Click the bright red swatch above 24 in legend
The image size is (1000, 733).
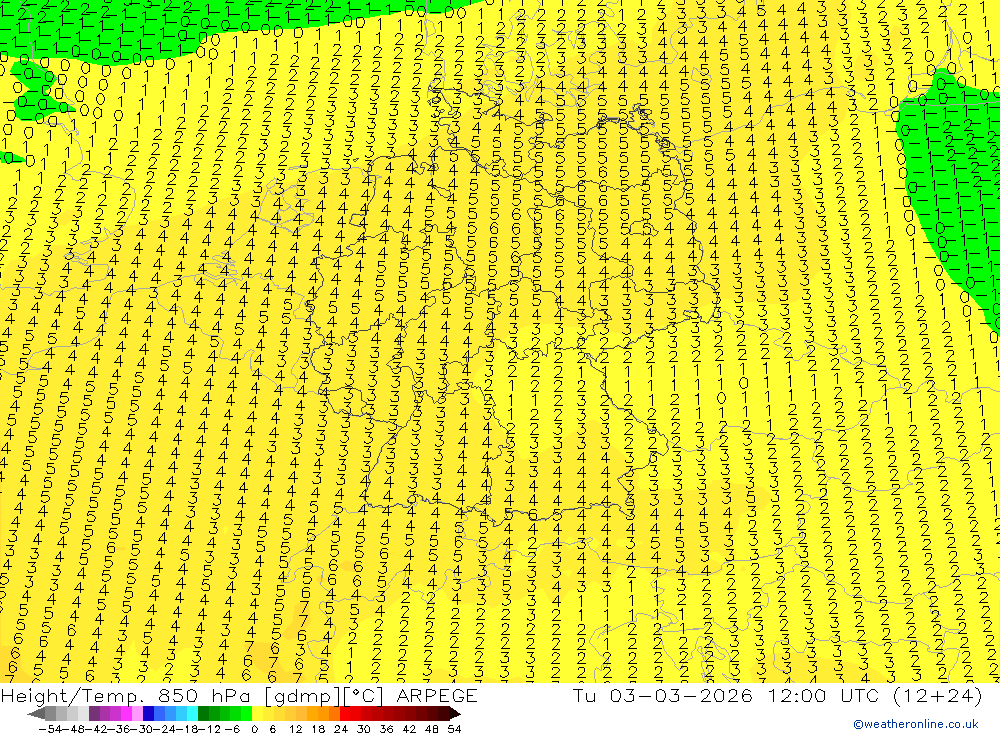(345, 713)
